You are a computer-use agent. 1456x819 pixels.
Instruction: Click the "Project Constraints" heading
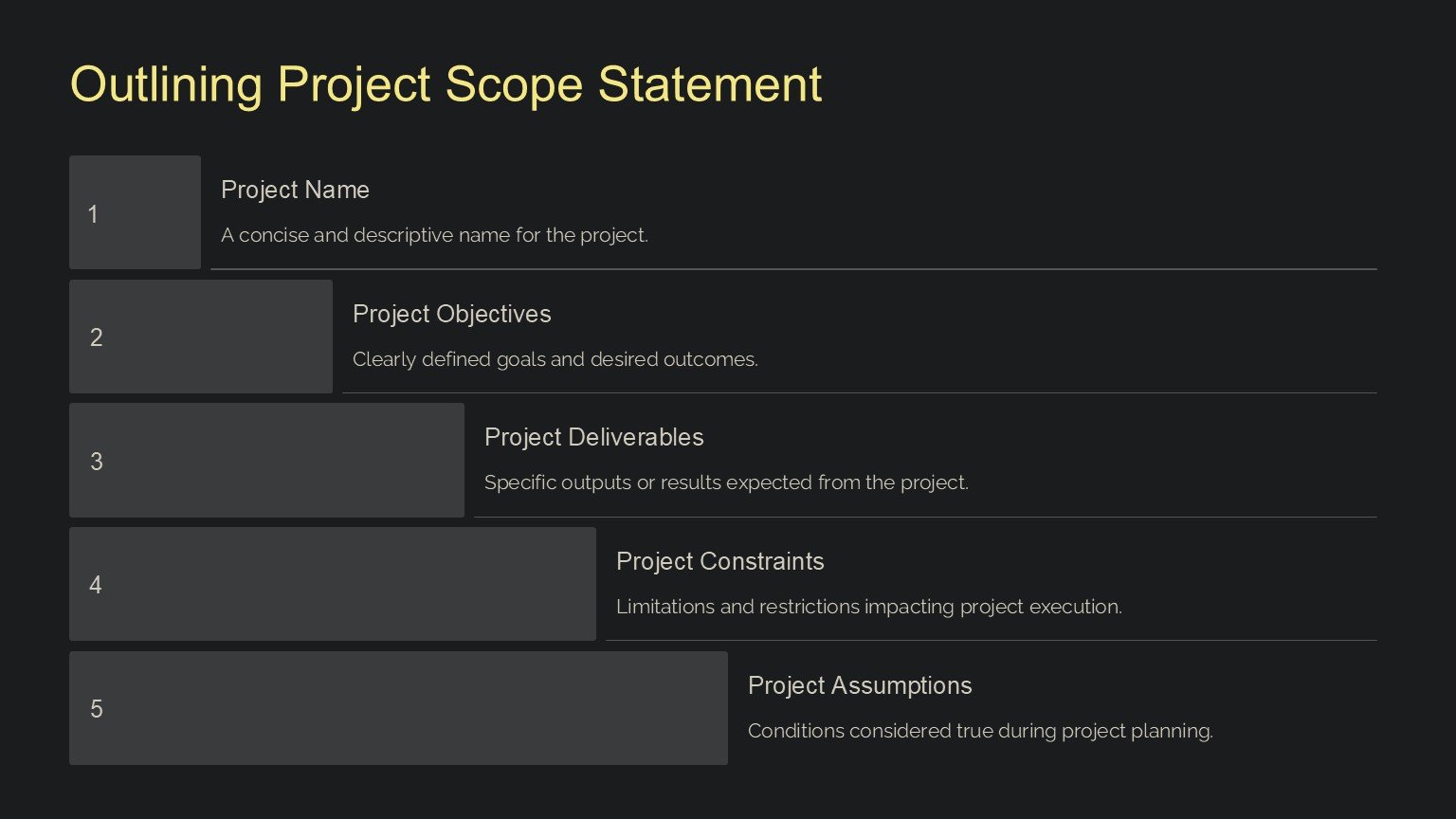tap(719, 561)
